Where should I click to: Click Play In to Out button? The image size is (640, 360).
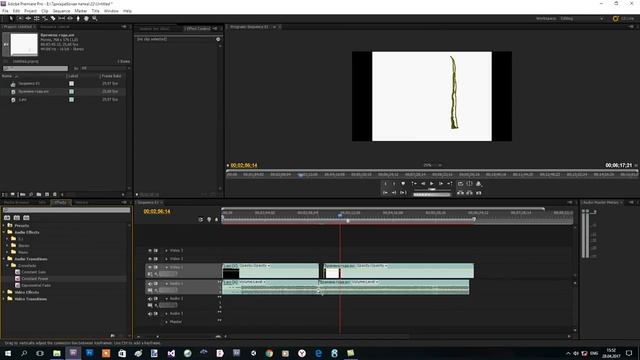[x=403, y=193]
